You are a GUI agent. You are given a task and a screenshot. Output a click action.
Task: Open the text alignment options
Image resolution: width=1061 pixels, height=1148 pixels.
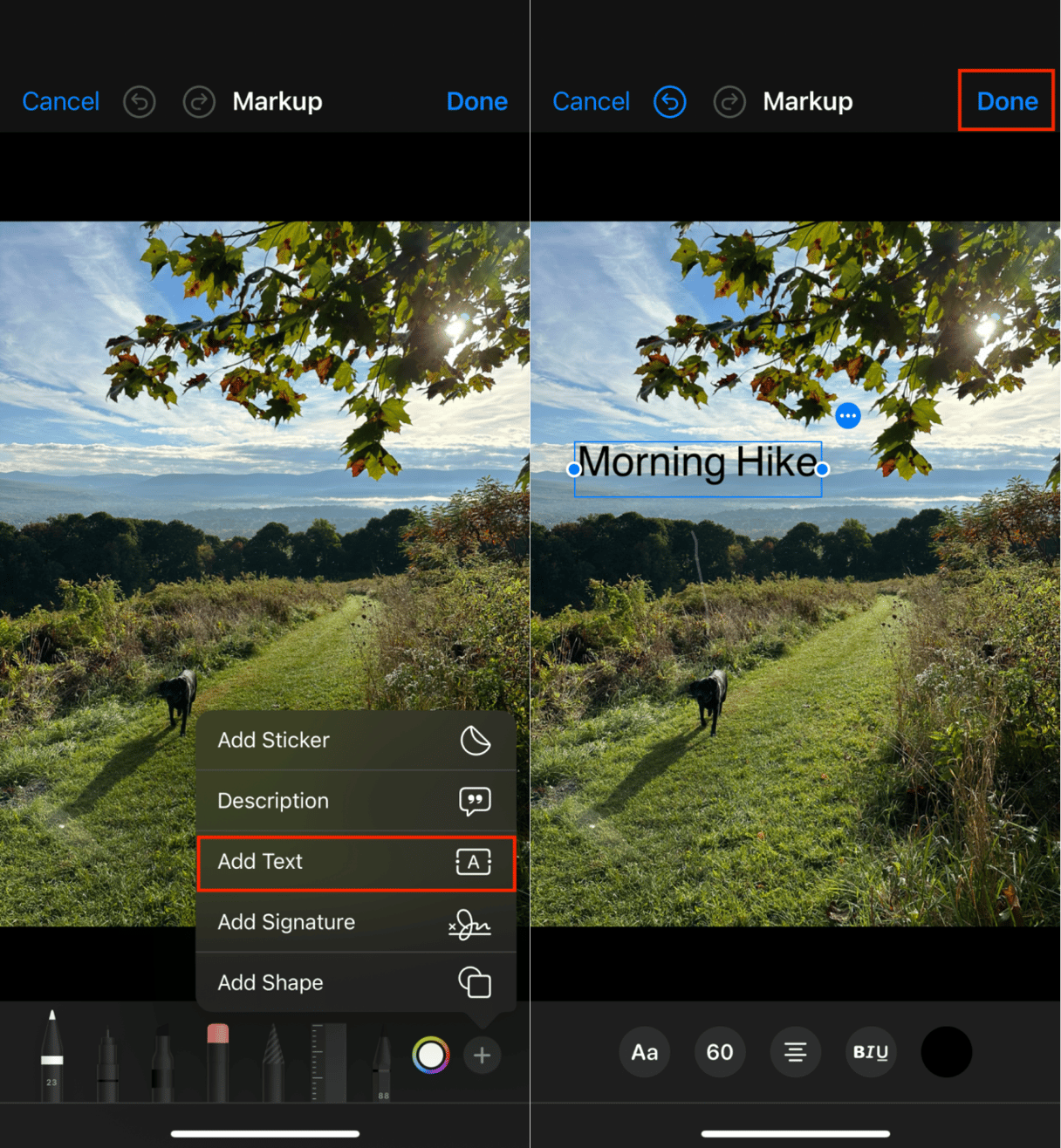(x=795, y=1052)
